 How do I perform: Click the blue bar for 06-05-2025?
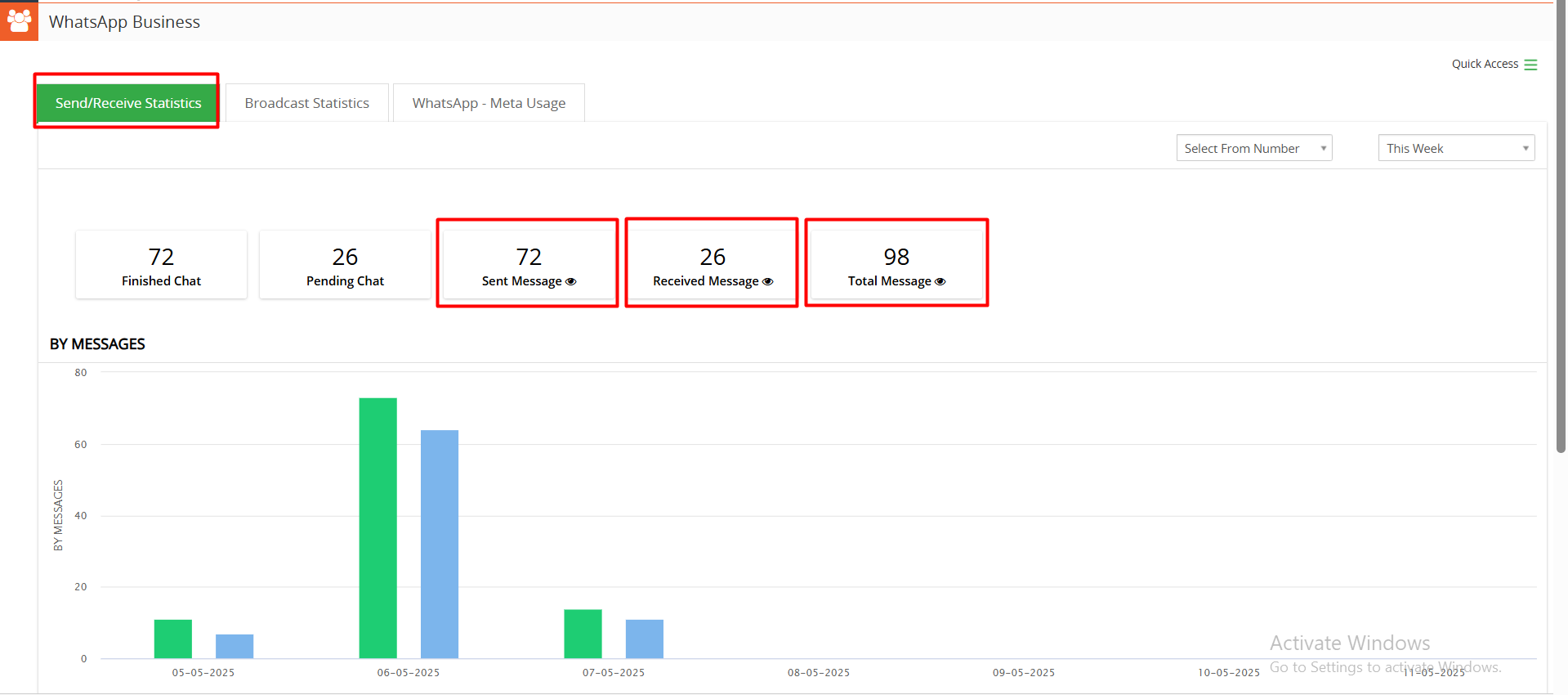tap(440, 544)
